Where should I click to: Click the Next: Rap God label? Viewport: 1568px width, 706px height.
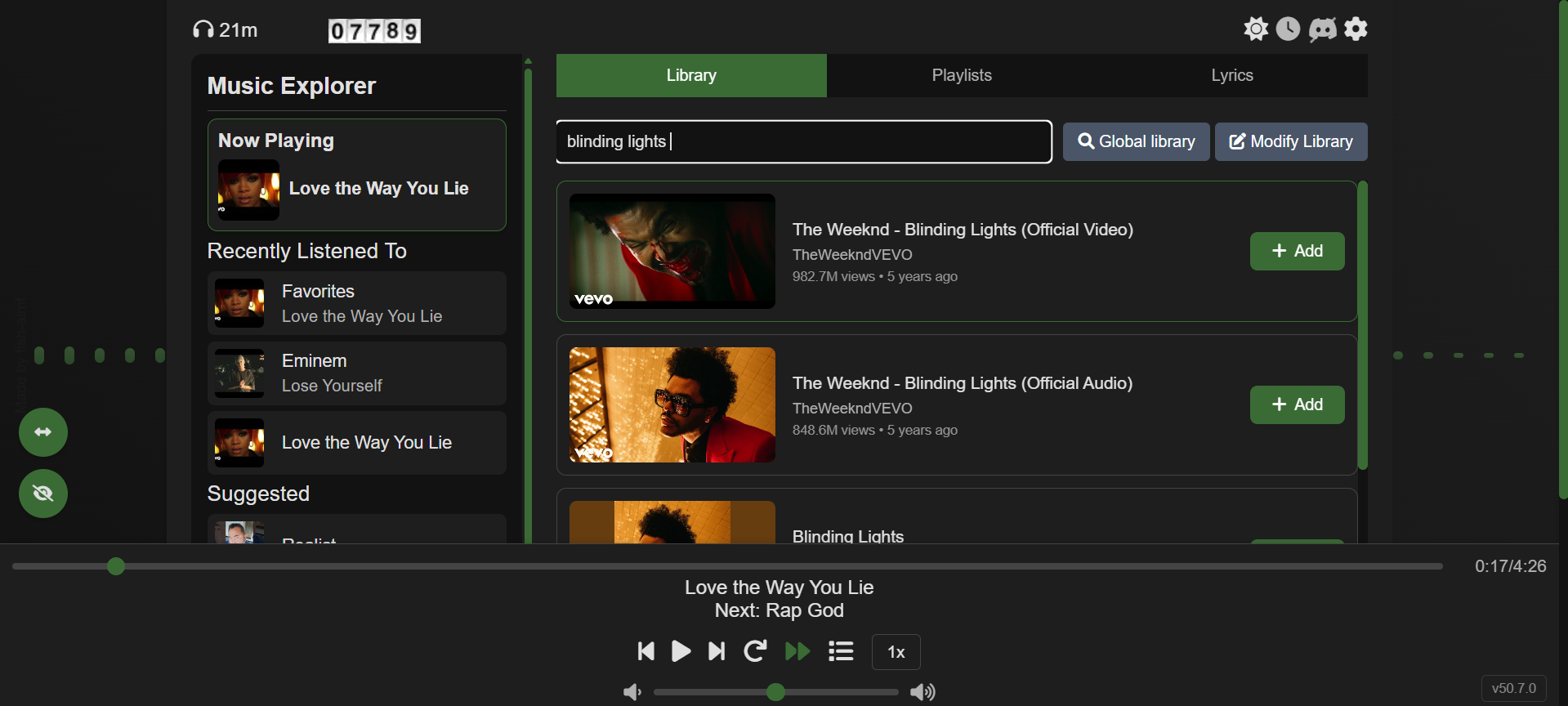coord(780,610)
